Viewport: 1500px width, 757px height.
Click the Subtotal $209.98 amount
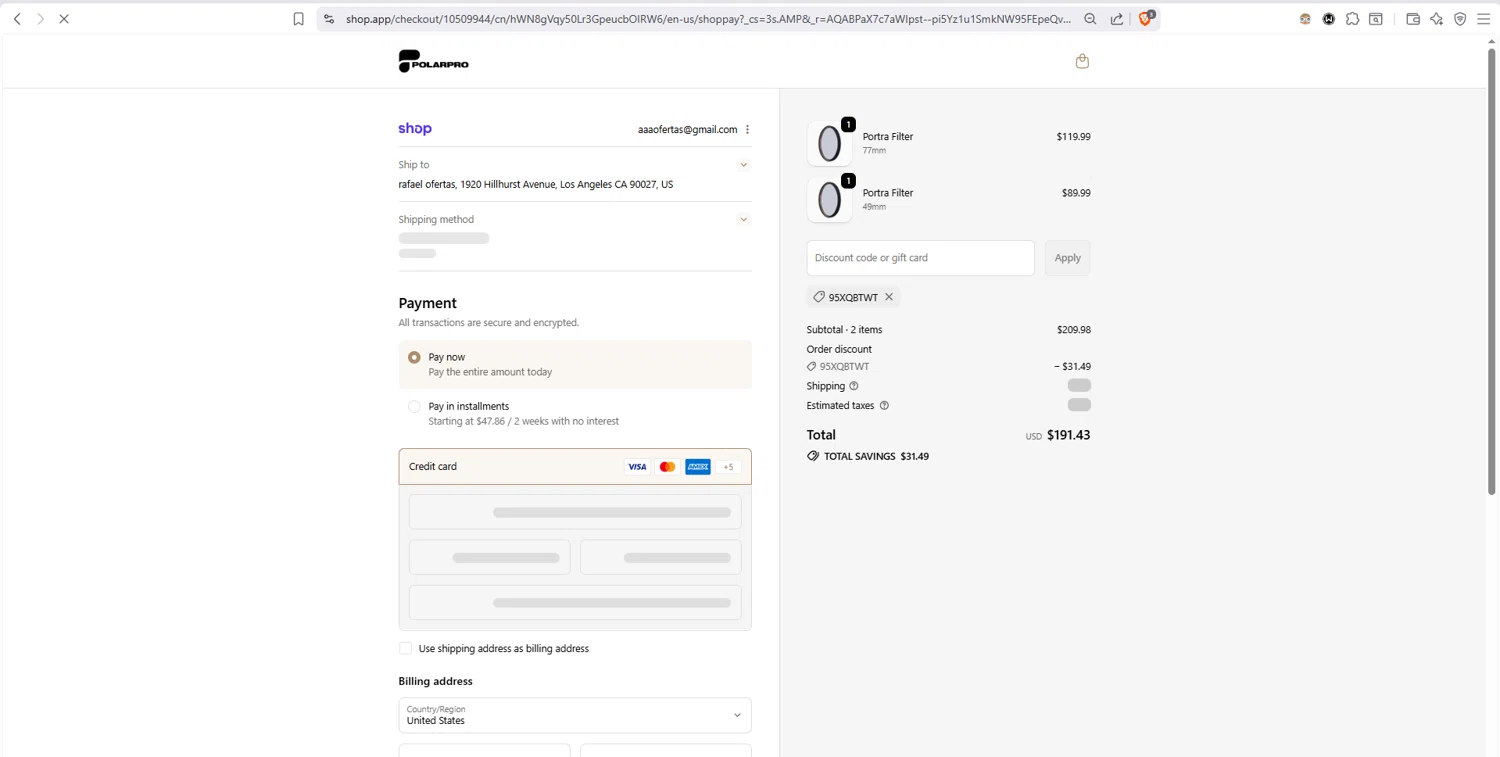[x=1074, y=330]
